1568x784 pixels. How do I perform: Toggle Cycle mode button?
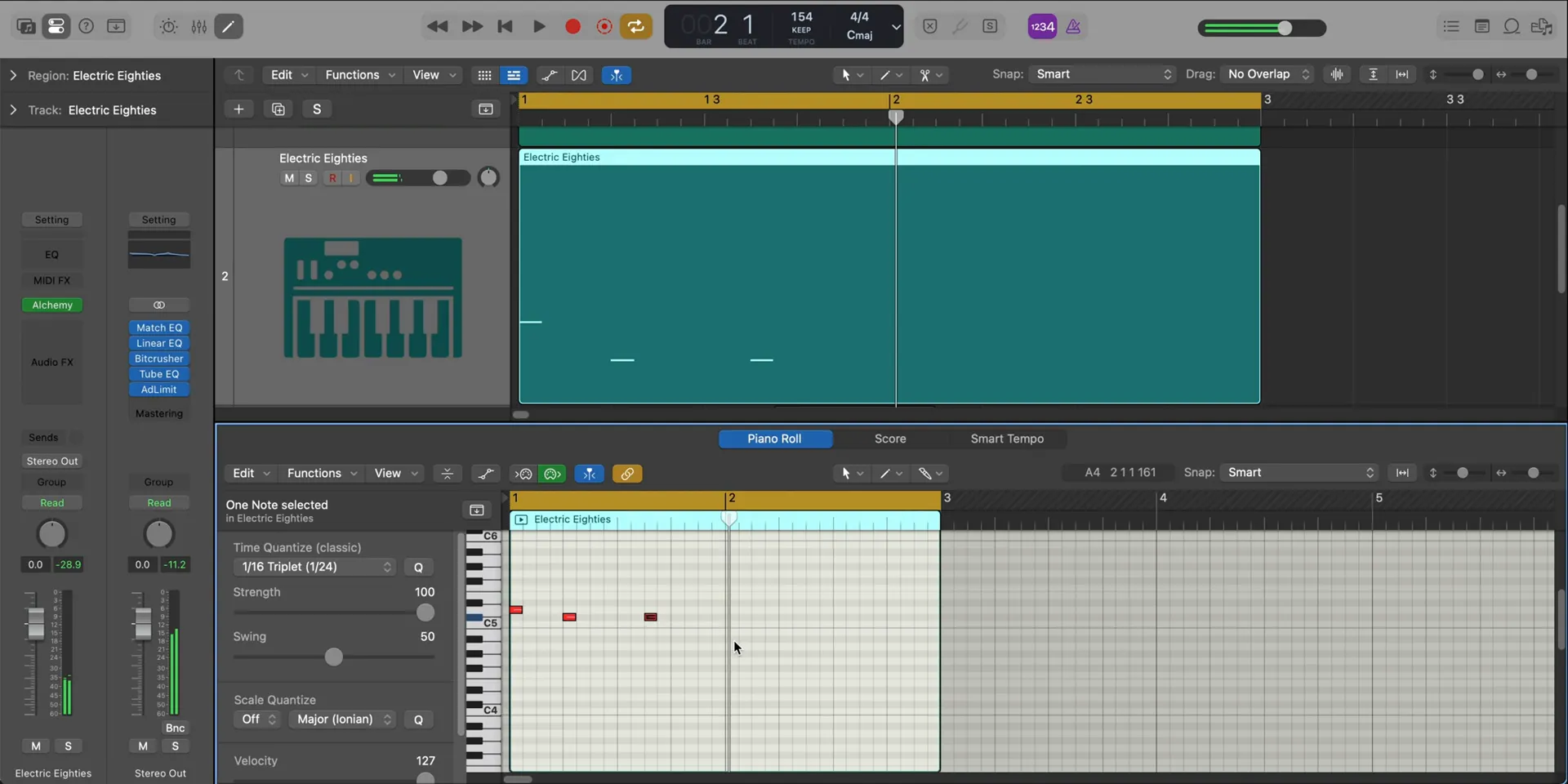635,26
